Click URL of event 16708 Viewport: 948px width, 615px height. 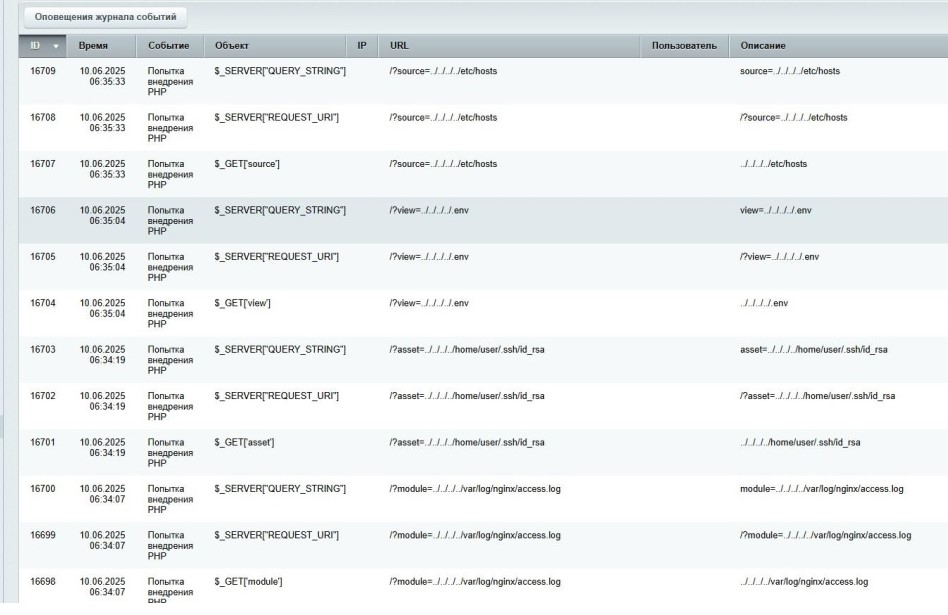click(x=443, y=117)
